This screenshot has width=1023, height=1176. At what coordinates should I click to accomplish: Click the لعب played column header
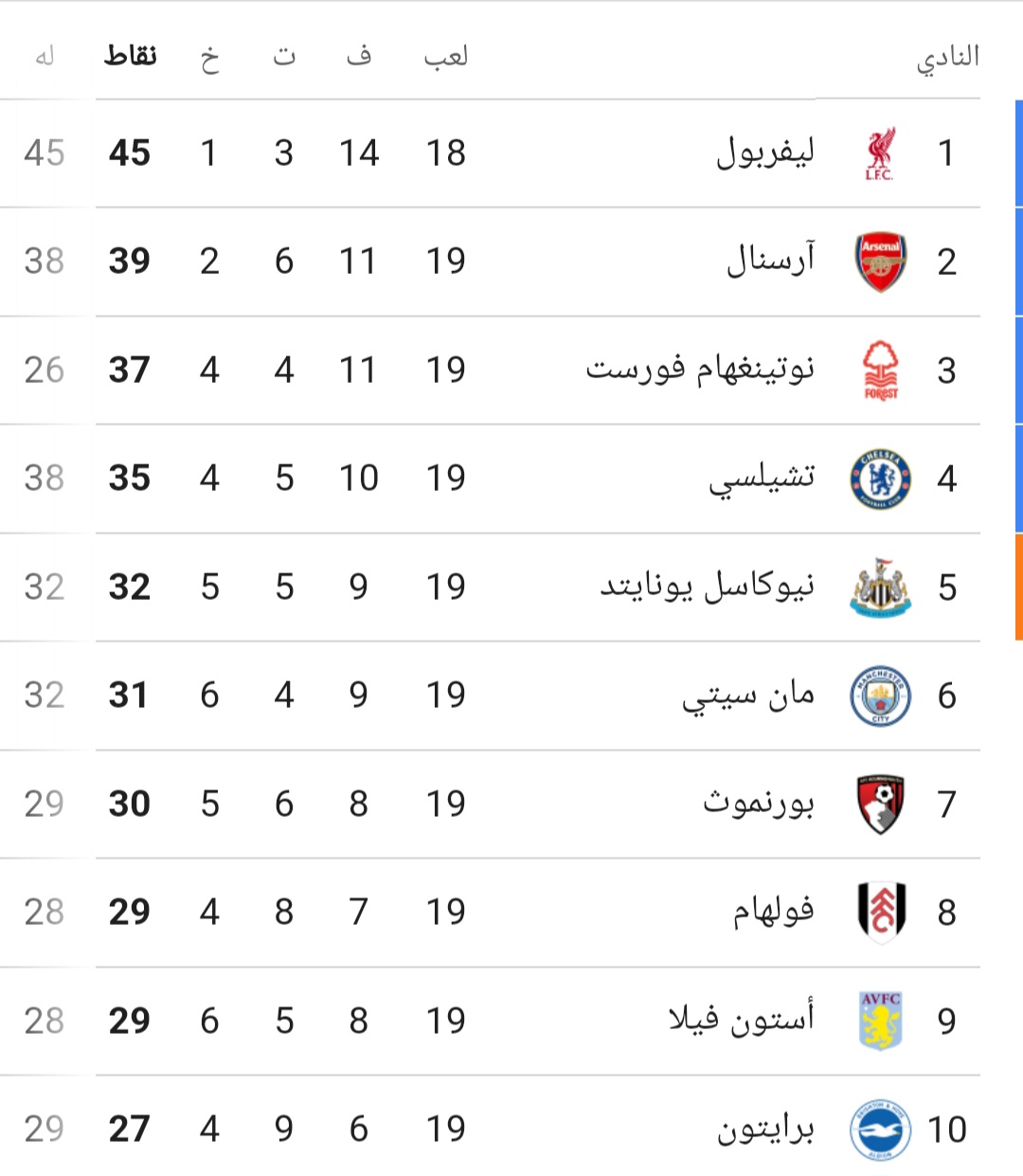(446, 57)
